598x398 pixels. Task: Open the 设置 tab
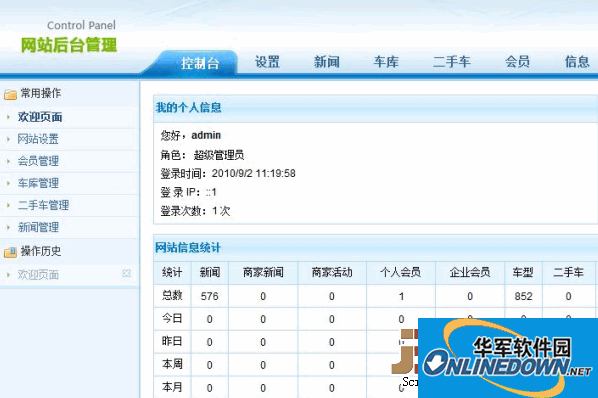pyautogui.click(x=267, y=62)
